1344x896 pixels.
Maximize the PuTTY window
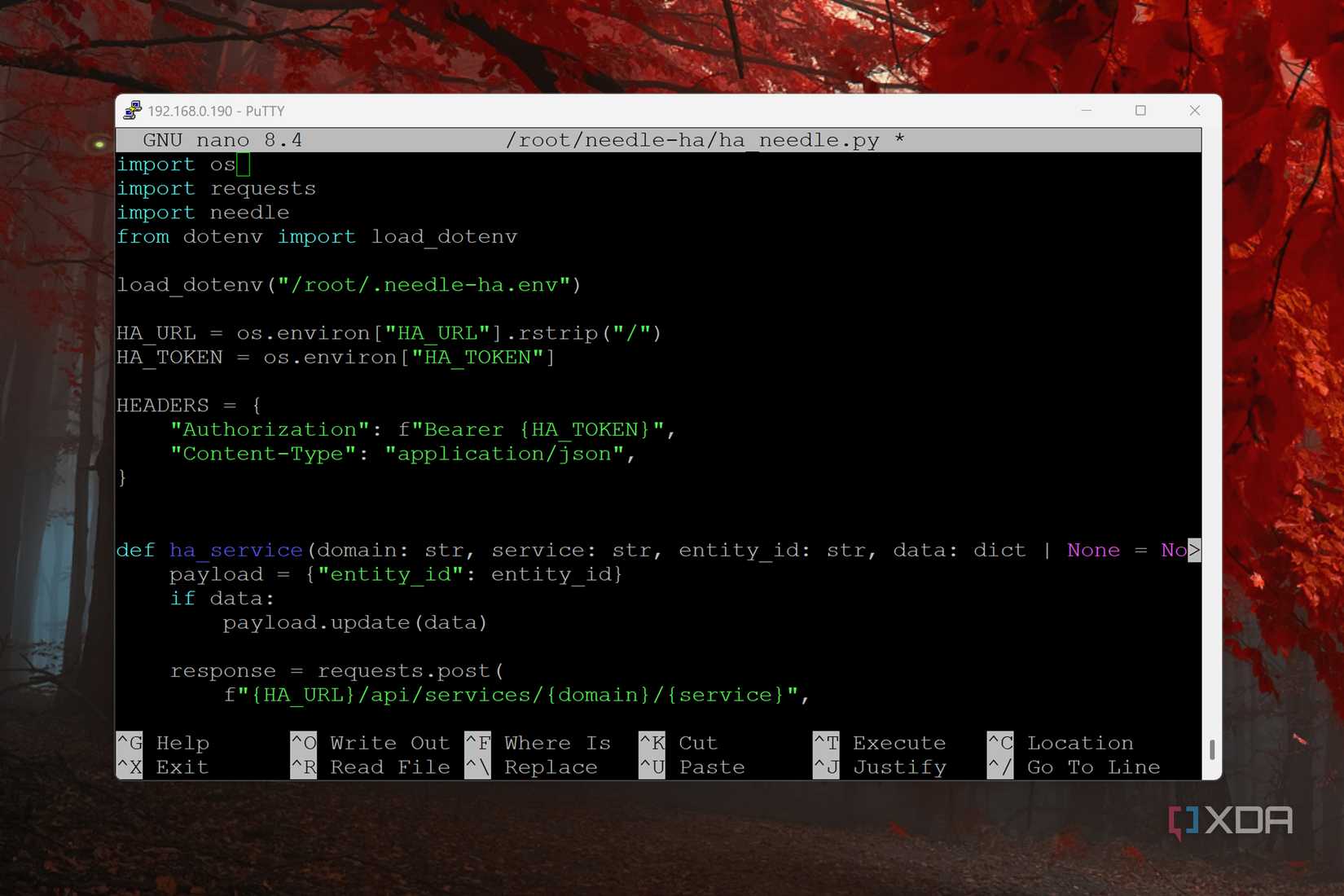pyautogui.click(x=1140, y=111)
